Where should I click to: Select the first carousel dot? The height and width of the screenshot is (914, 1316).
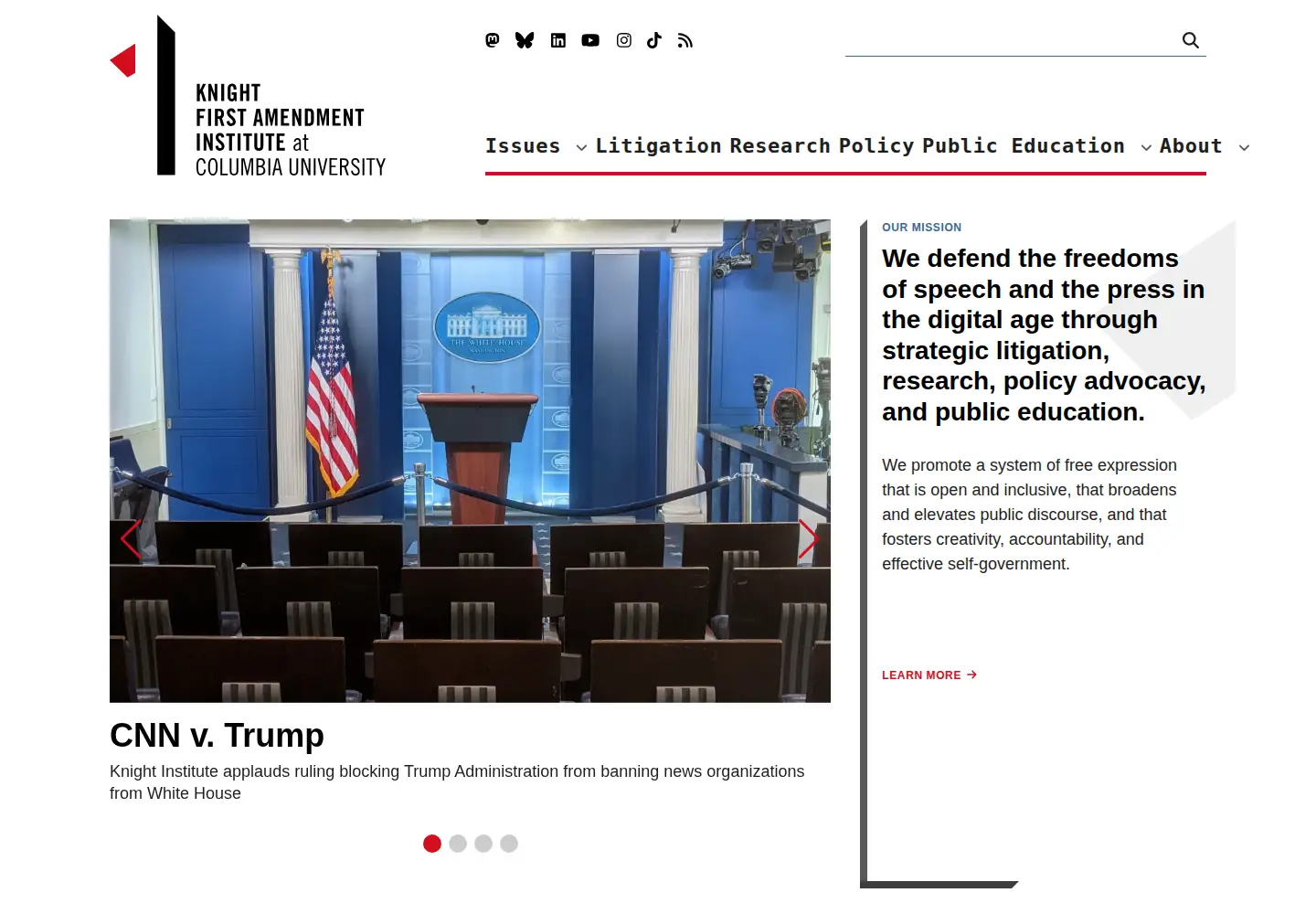tap(432, 844)
